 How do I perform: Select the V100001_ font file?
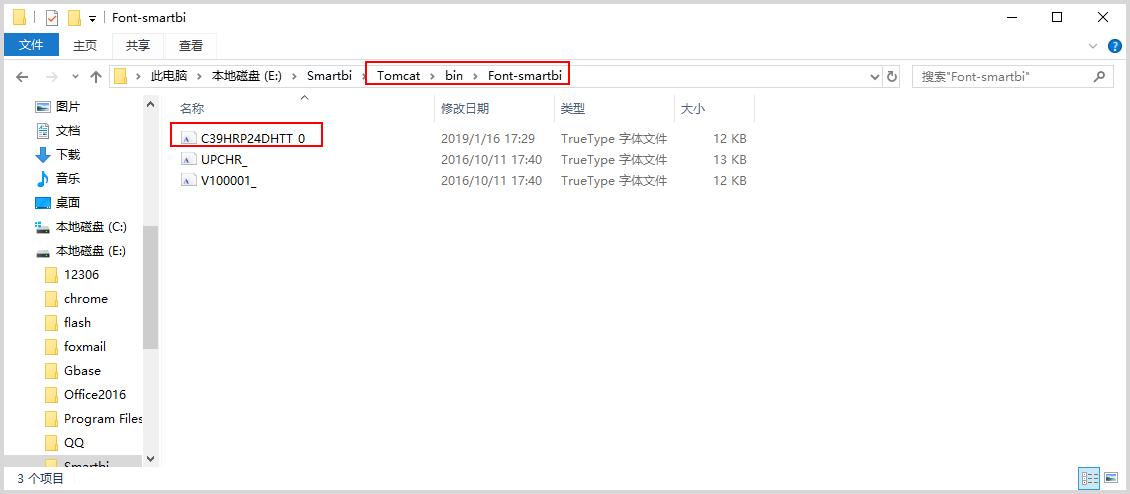coord(229,180)
